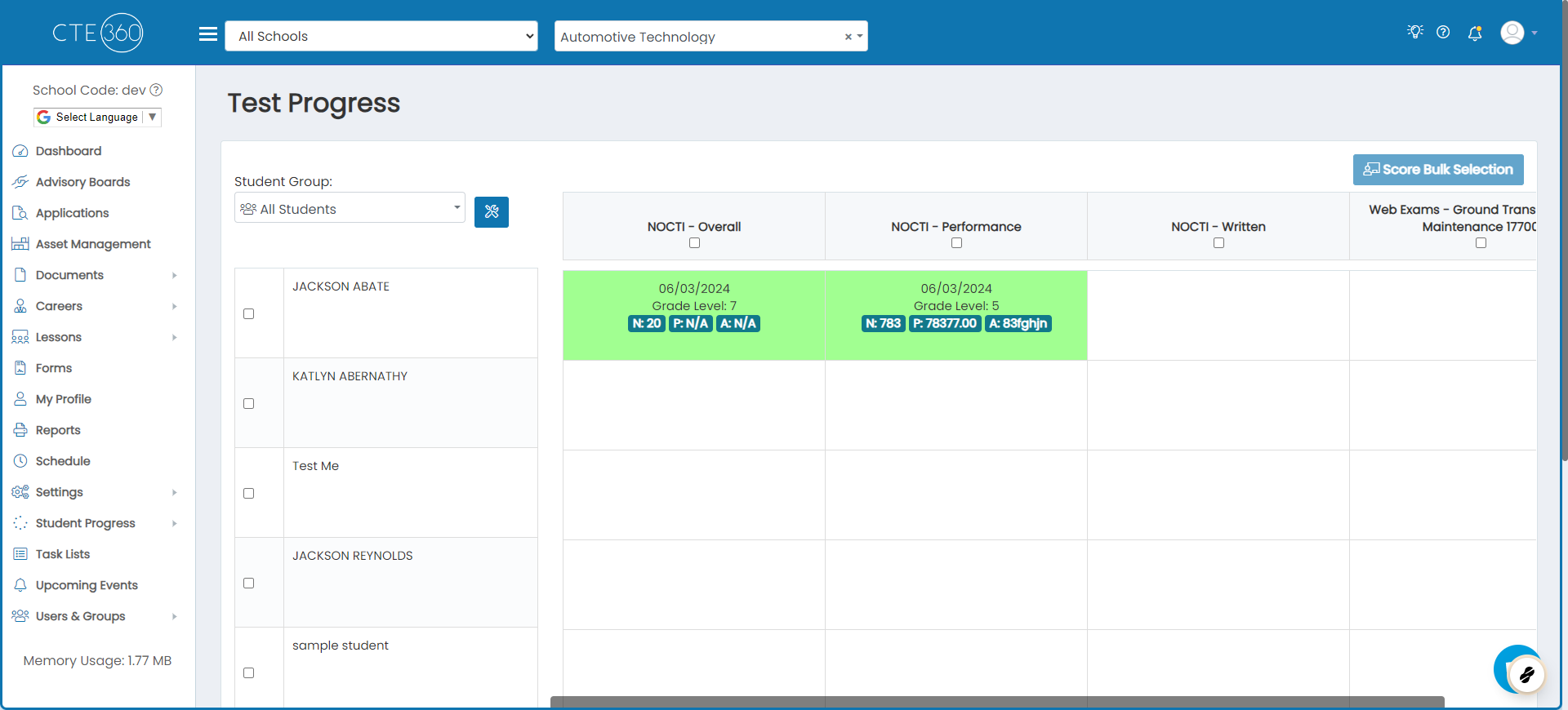Check the NOCTI - Performance column checkbox
Image resolution: width=1568 pixels, height=710 pixels.
(956, 243)
